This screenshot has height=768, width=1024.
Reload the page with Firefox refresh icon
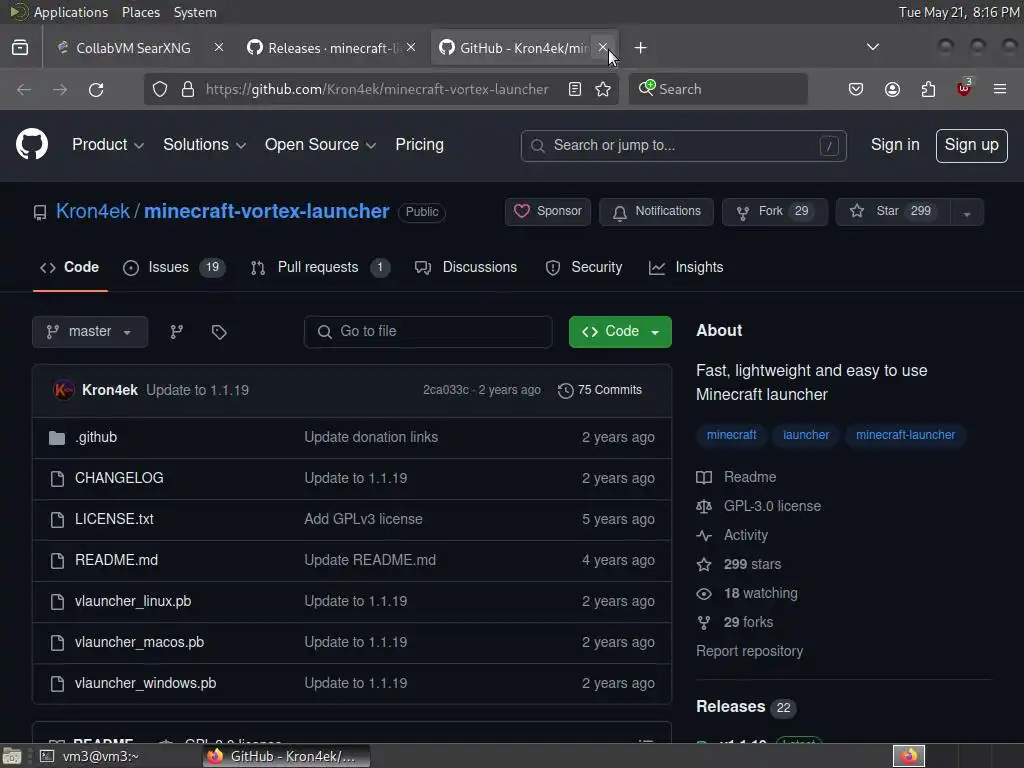coord(96,89)
